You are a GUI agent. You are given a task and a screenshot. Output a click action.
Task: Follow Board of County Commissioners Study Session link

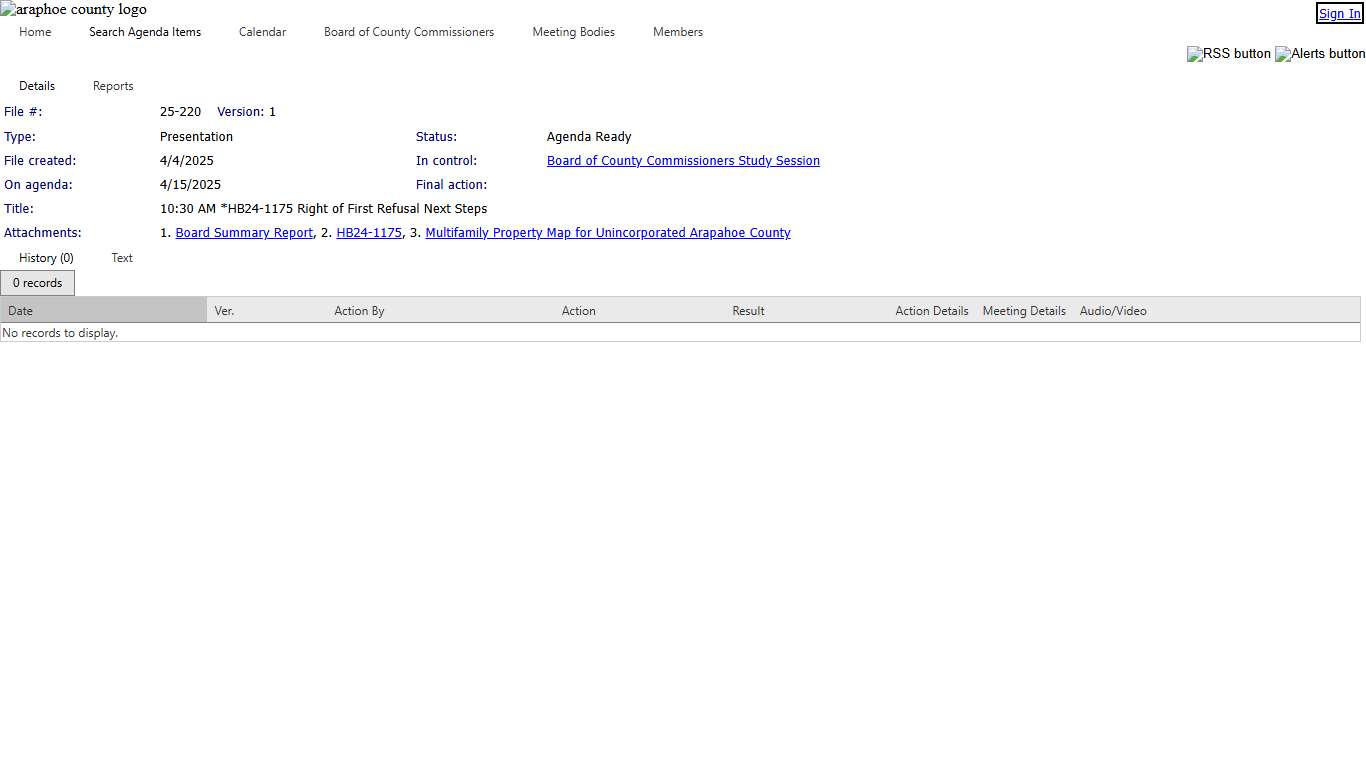(x=683, y=161)
